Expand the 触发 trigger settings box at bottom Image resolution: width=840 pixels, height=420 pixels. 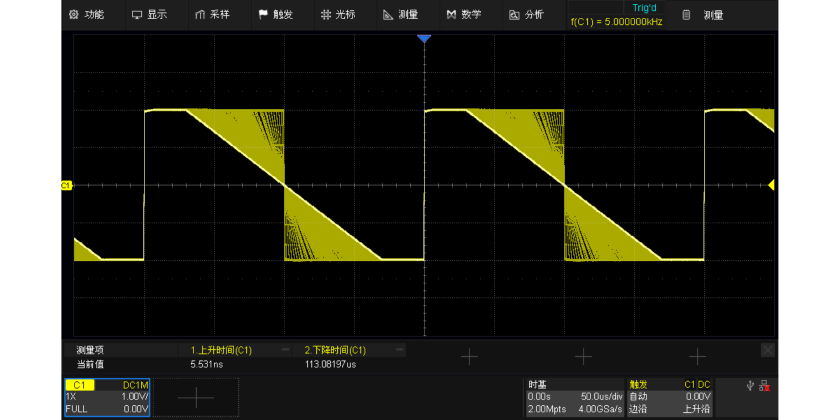[x=669, y=397]
